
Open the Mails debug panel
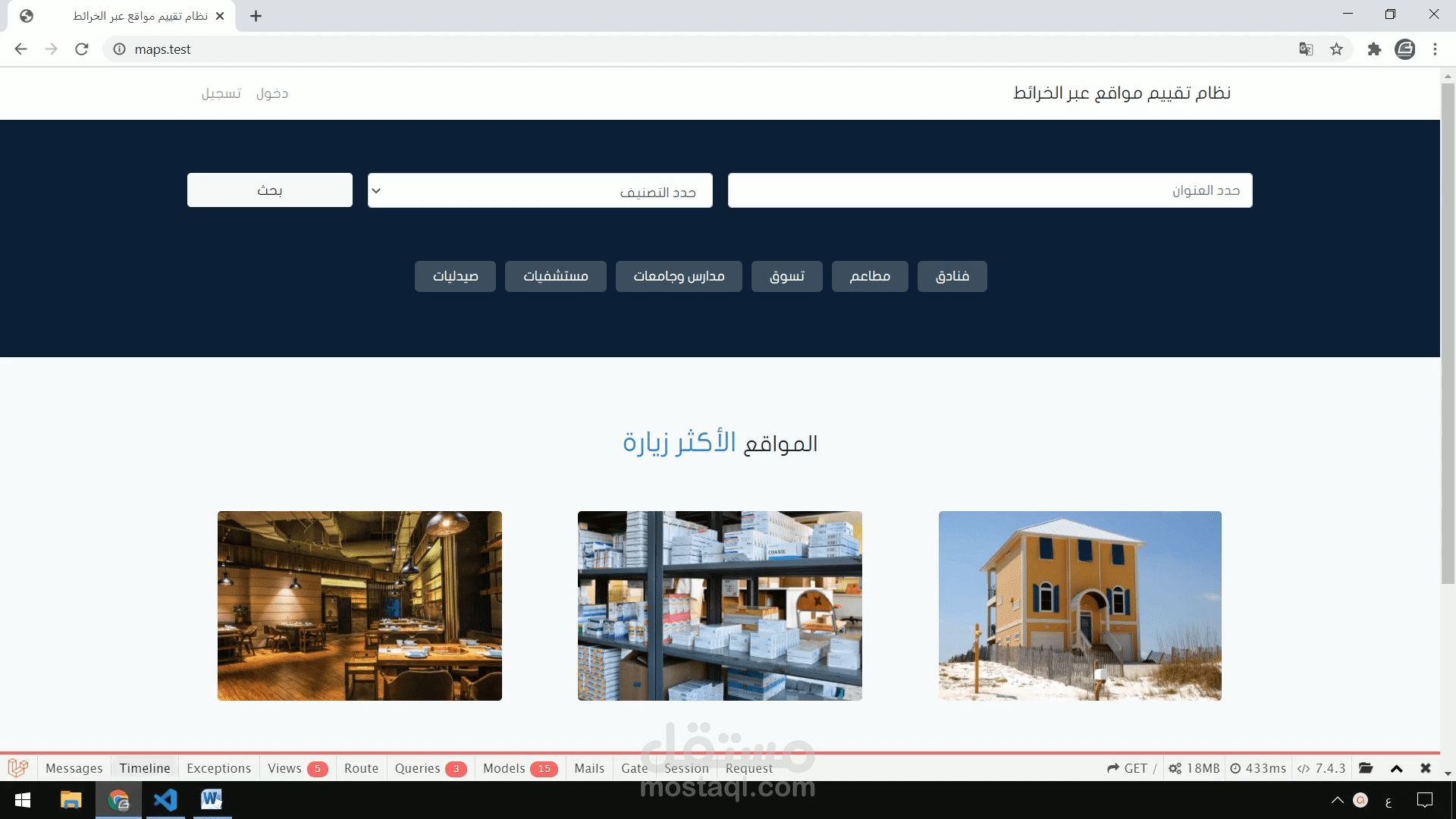point(589,768)
